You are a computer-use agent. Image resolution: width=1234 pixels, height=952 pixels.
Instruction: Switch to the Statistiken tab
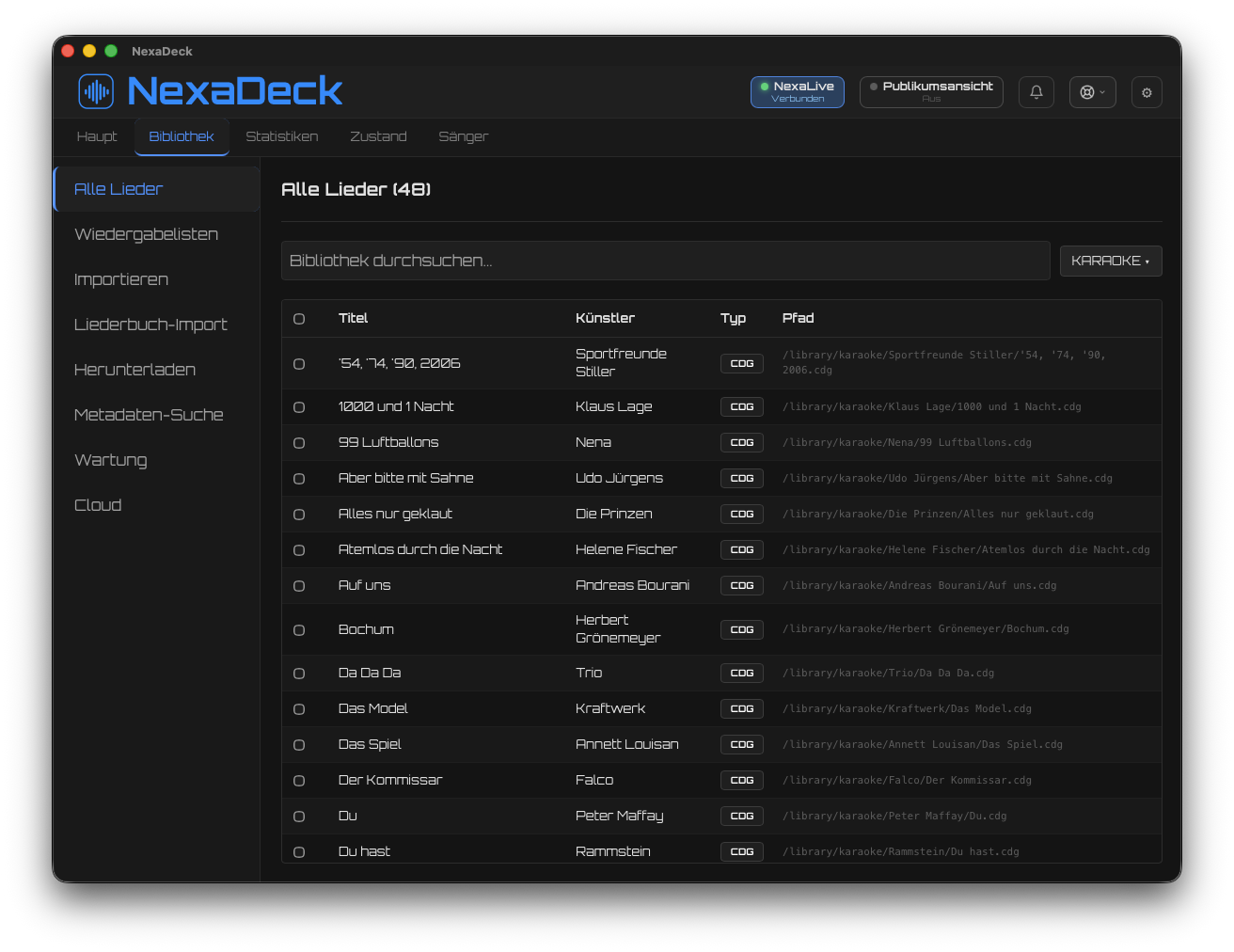(282, 136)
